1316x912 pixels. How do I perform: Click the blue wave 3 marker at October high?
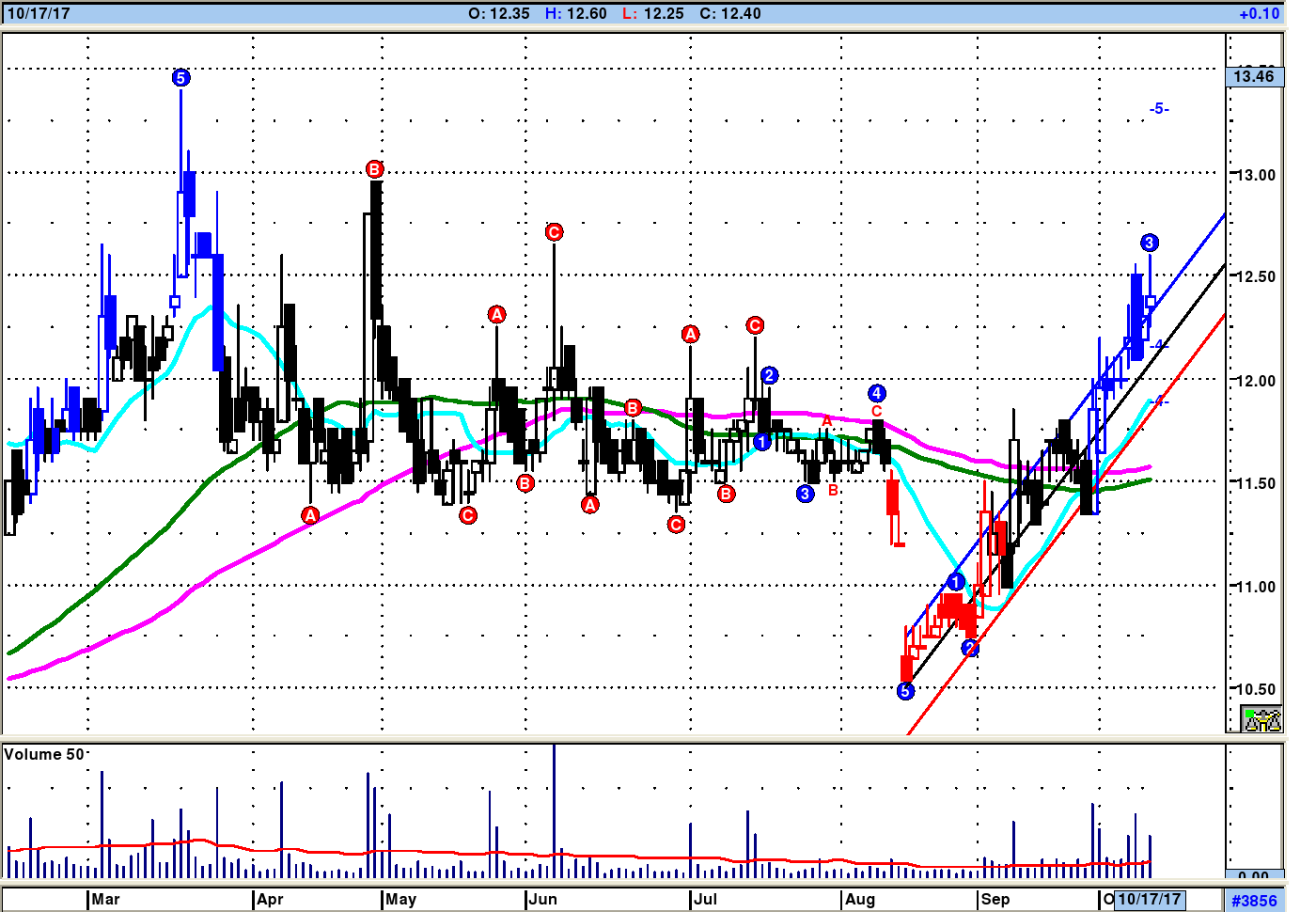pyautogui.click(x=1149, y=243)
